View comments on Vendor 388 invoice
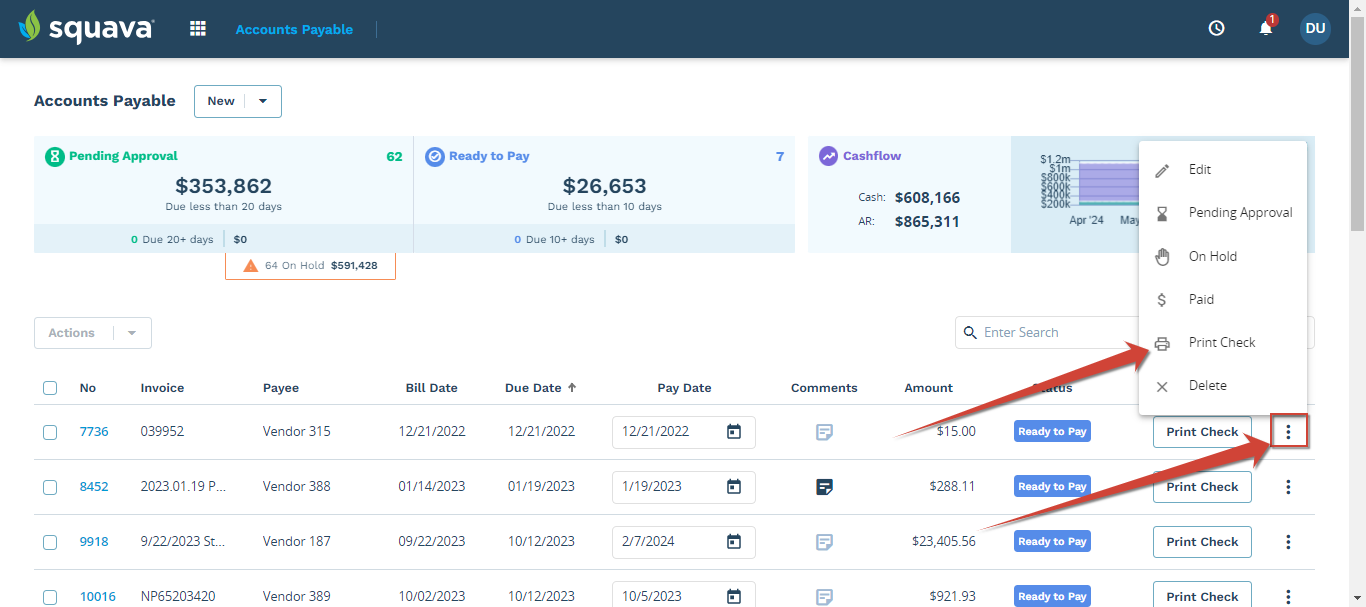Screen dimensions: 1366x607 coord(824,487)
